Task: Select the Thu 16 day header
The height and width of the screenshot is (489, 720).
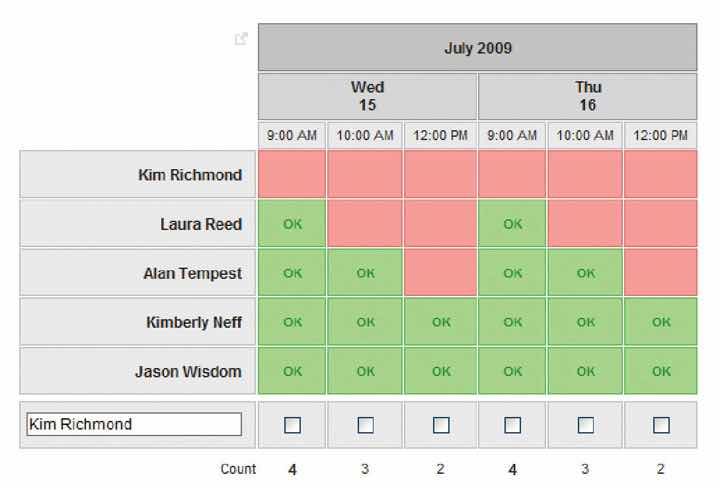Action: pos(587,96)
